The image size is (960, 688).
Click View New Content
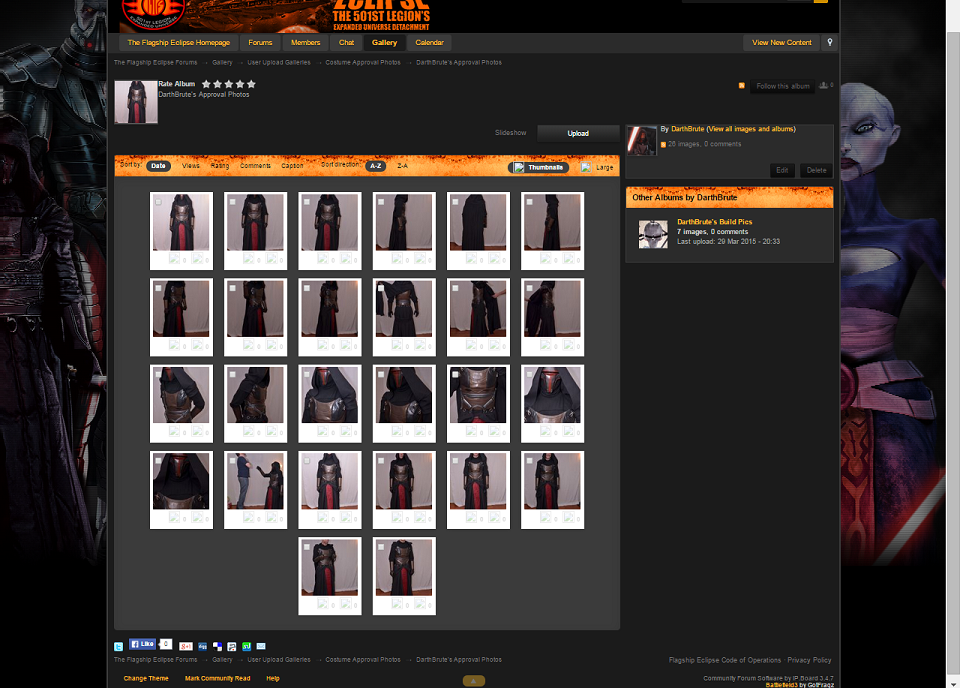[782, 42]
